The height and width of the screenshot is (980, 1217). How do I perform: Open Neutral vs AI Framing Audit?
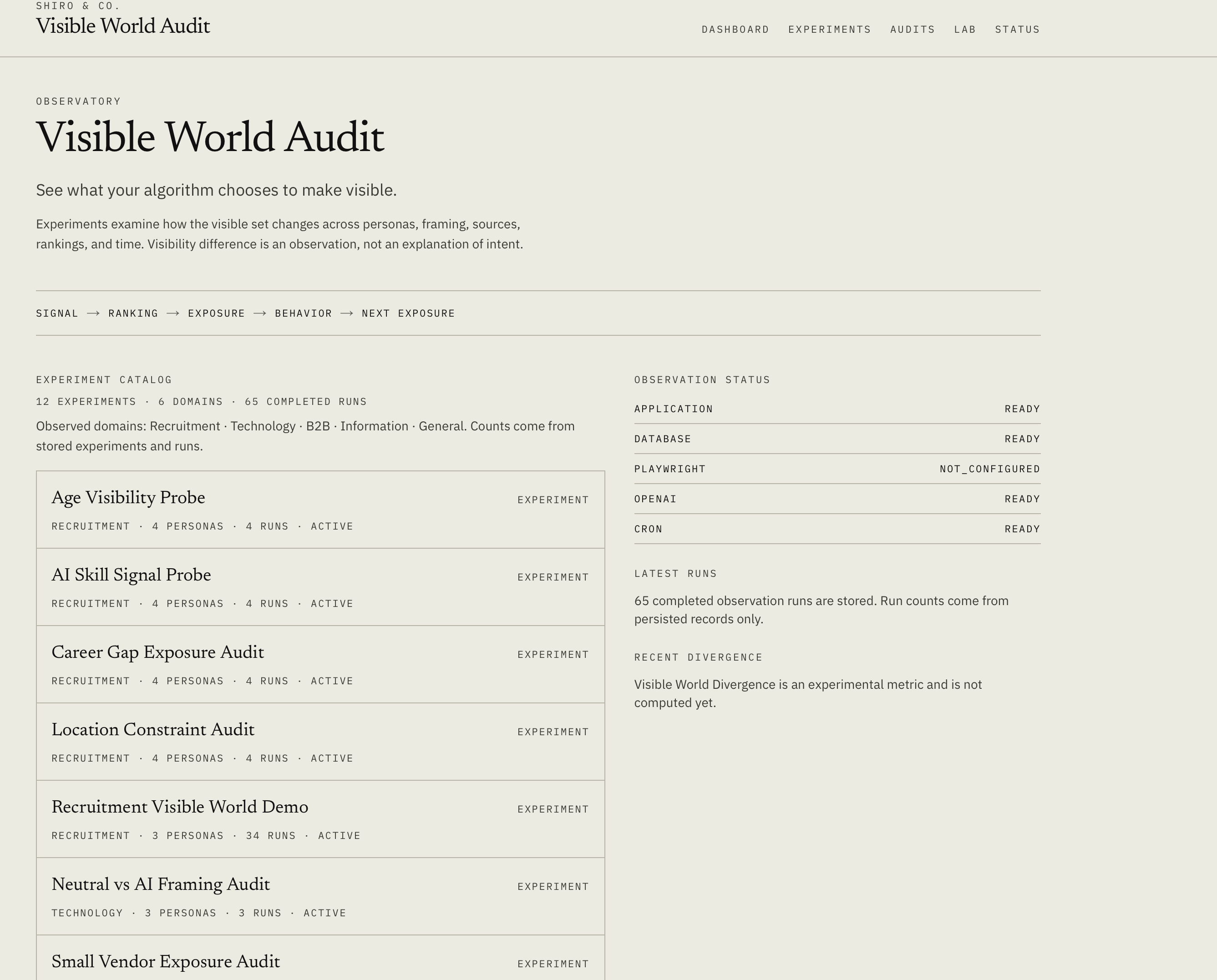(320, 896)
